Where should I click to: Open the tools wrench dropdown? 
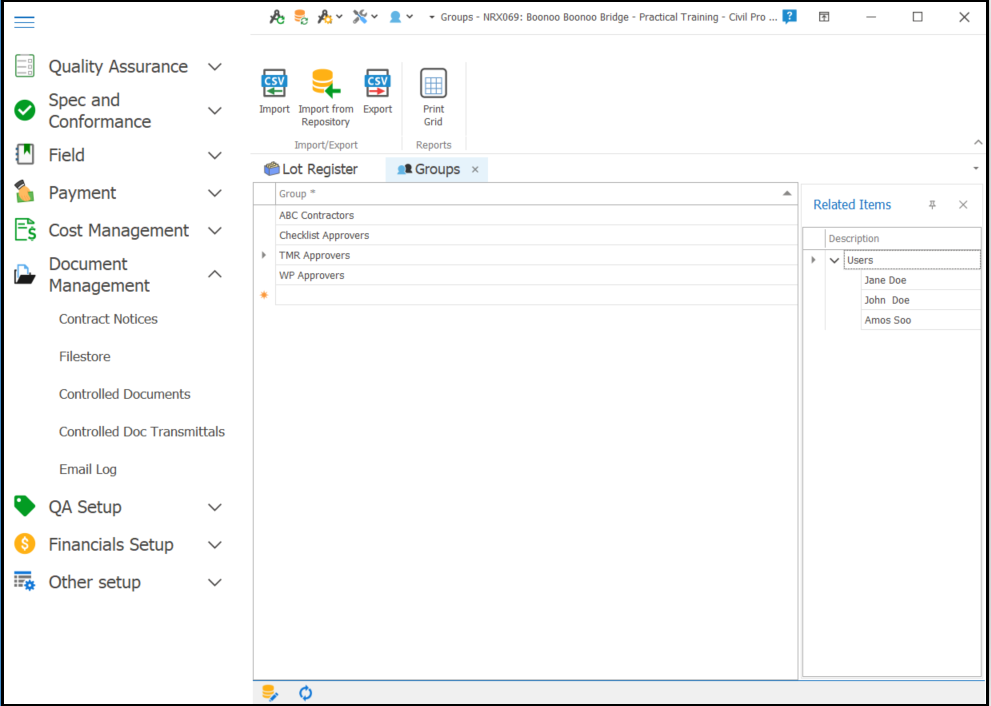[364, 17]
